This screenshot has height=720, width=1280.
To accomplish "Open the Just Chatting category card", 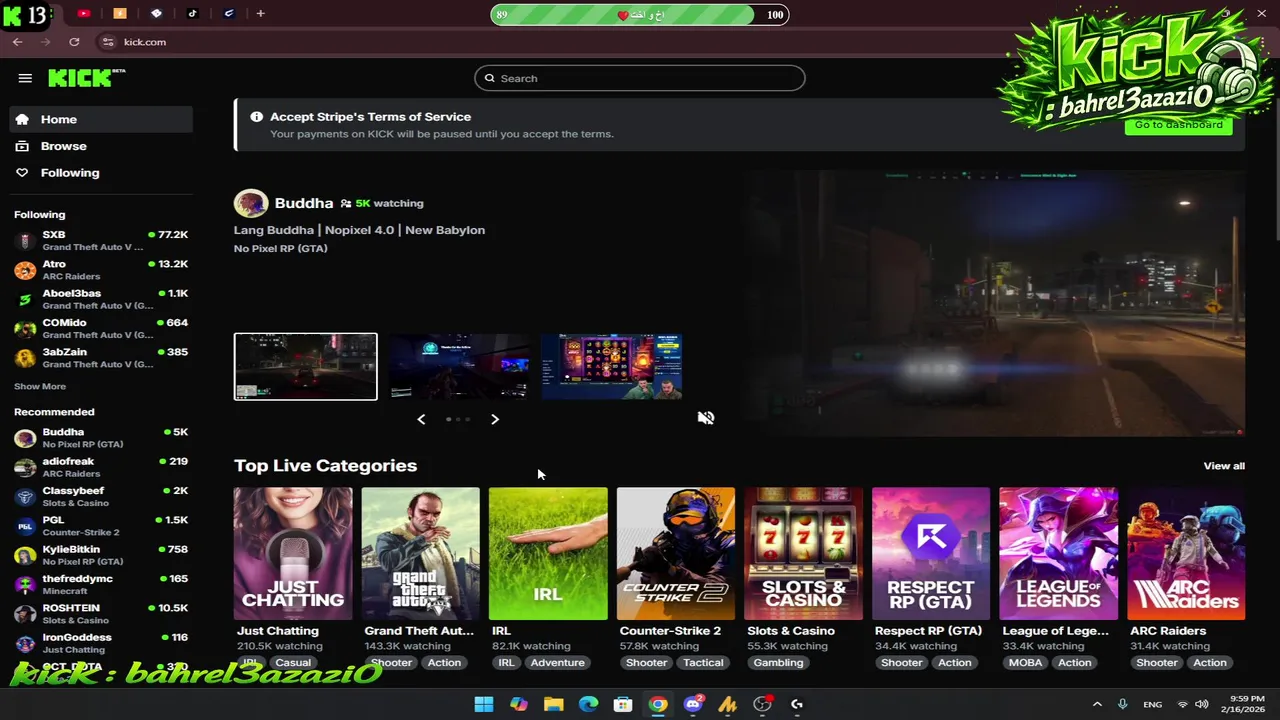I will (x=293, y=553).
